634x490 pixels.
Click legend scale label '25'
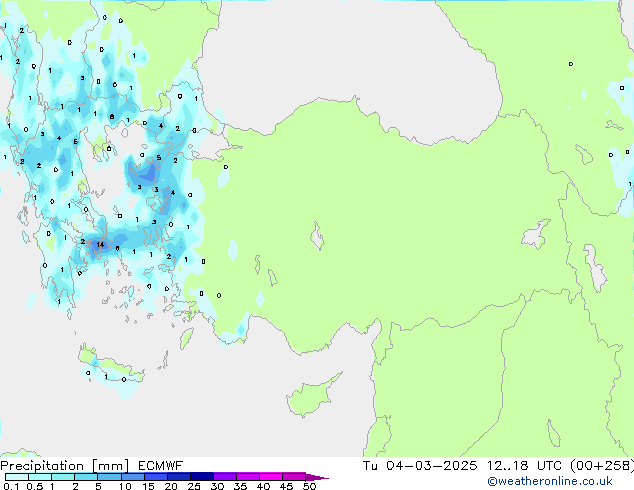coord(194,486)
